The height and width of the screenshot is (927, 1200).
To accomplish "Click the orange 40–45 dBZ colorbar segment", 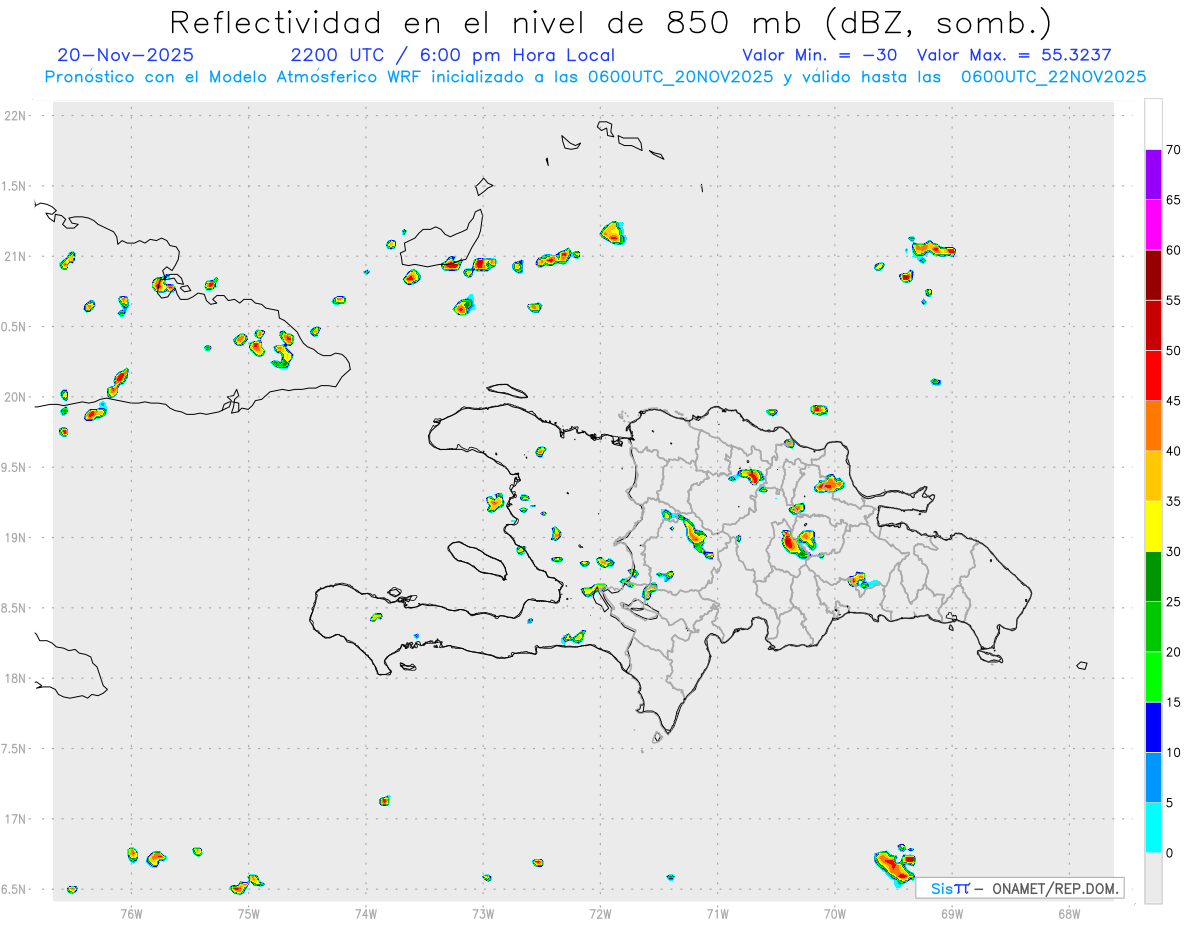I will pyautogui.click(x=1153, y=426).
